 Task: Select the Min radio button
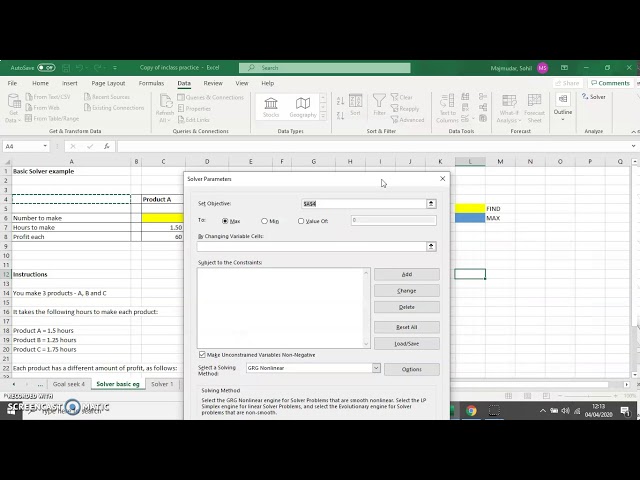click(264, 221)
